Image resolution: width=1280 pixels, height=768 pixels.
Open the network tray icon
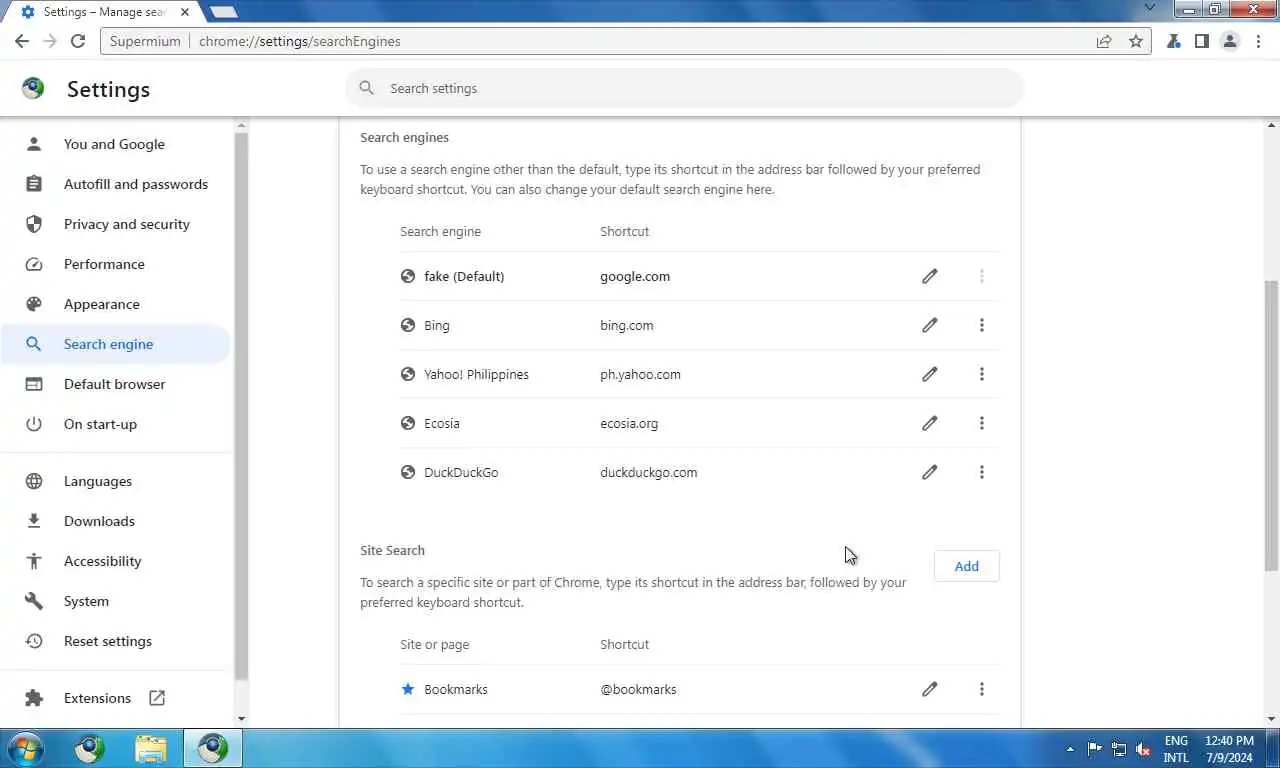[x=1119, y=749]
